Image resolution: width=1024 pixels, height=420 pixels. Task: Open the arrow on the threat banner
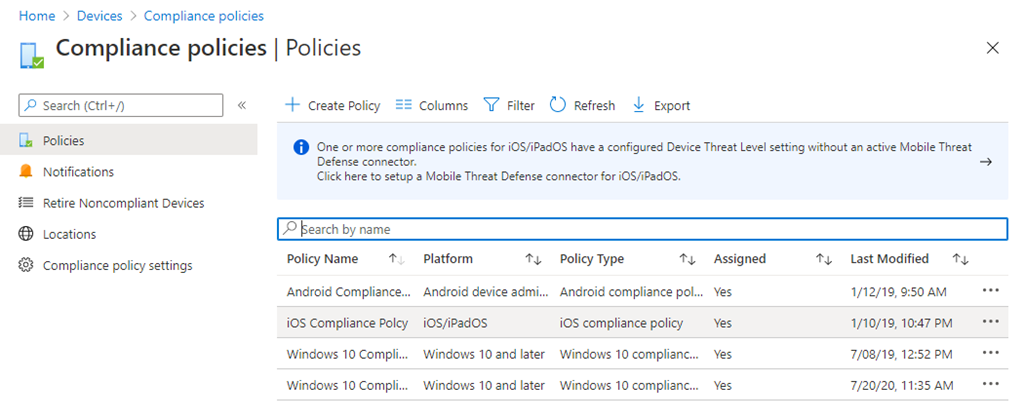[x=985, y=161]
